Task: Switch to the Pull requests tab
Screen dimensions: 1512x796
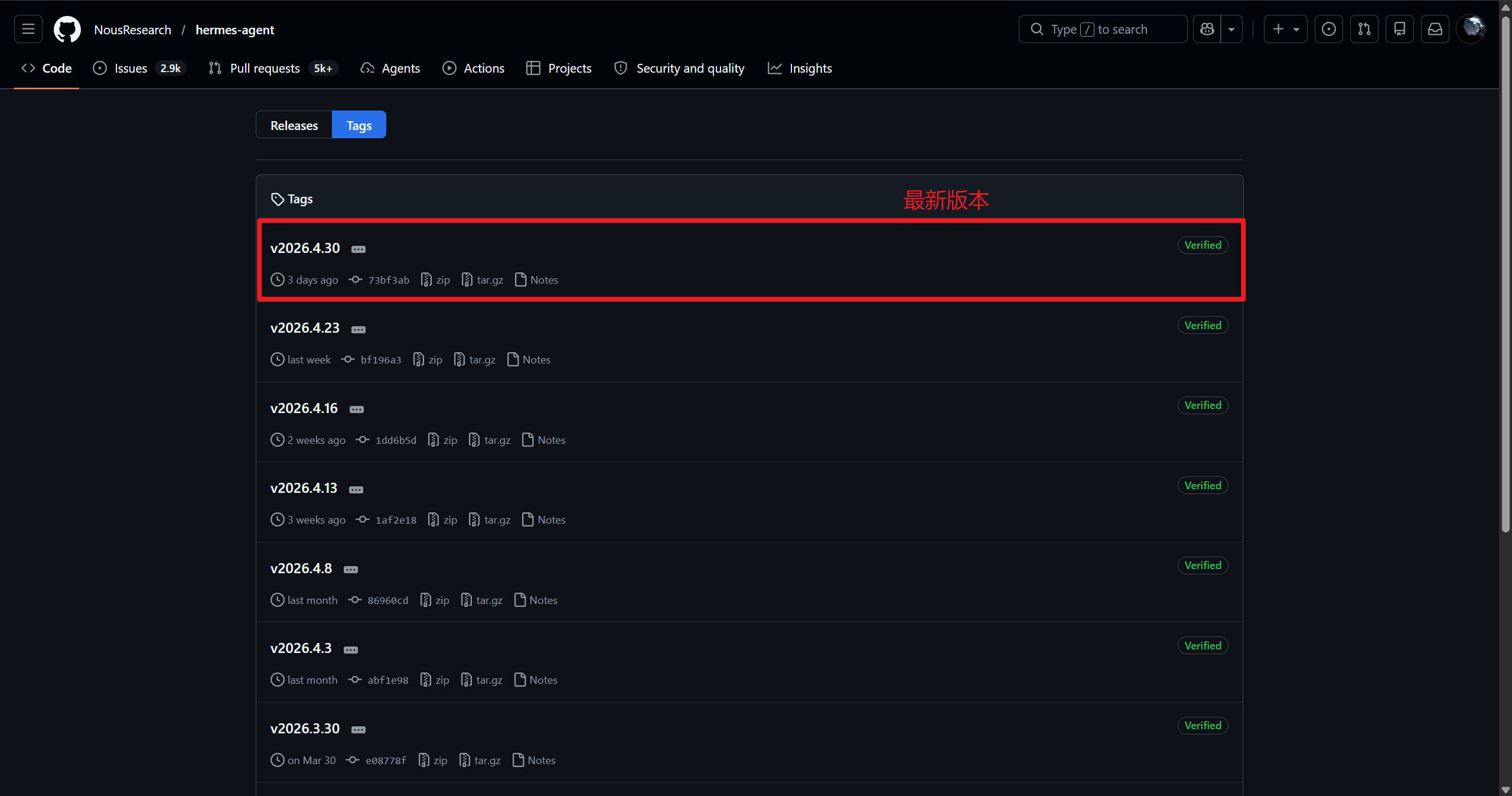Action: 273,68
